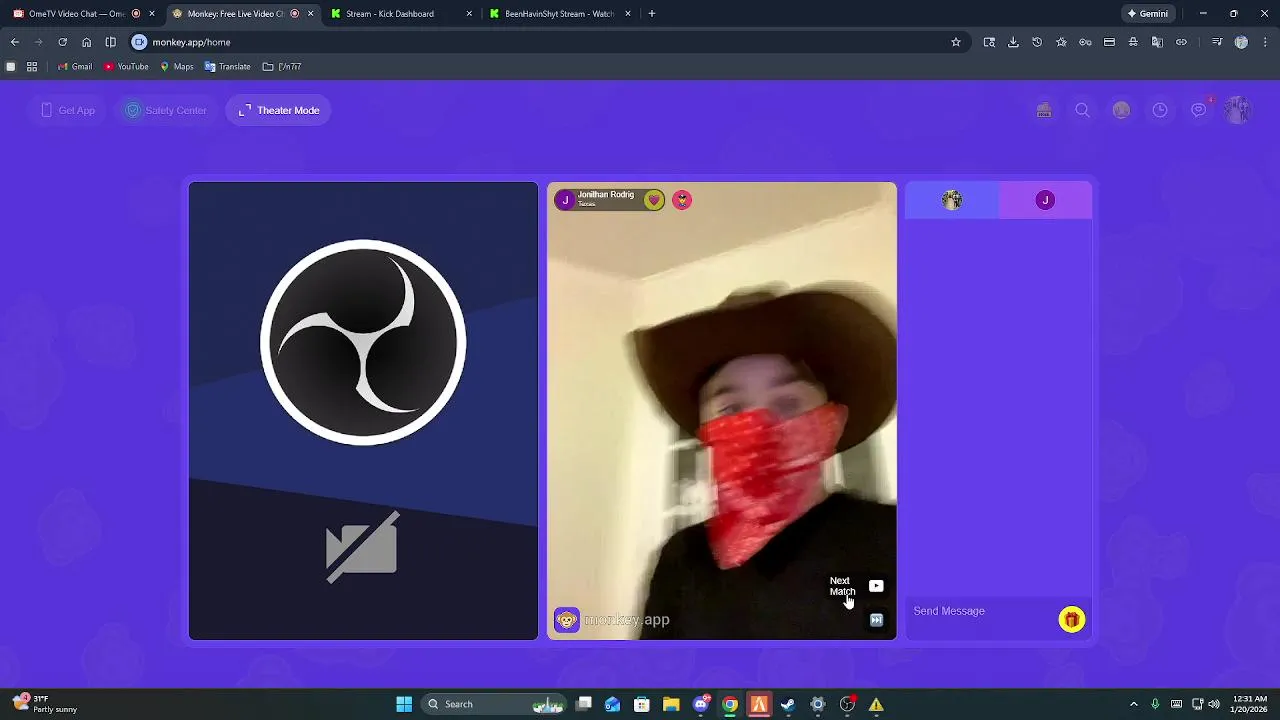
Task: Open Chrome downloads
Action: click(x=1013, y=42)
